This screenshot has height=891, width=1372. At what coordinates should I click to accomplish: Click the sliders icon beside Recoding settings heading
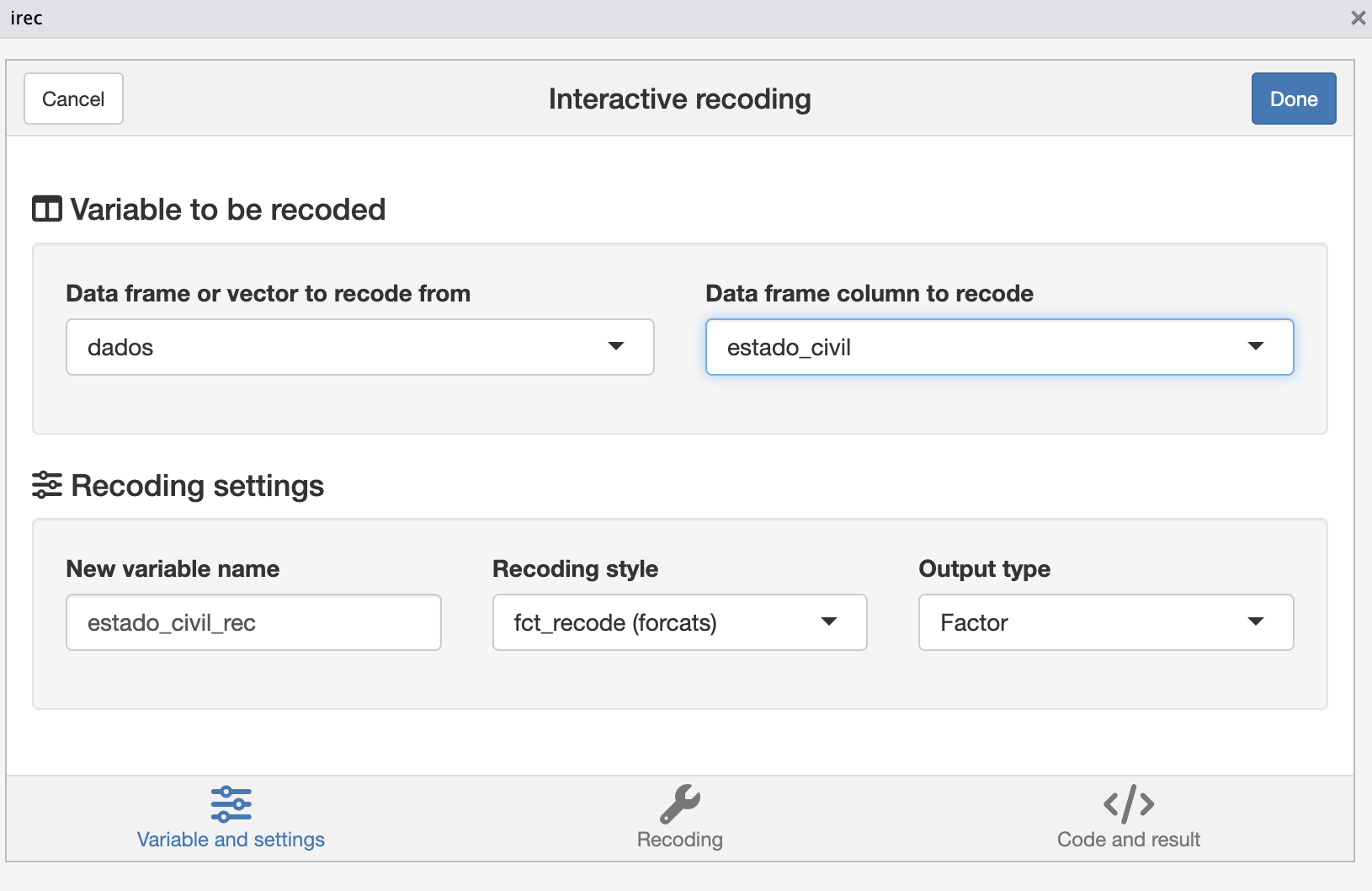[x=47, y=485]
